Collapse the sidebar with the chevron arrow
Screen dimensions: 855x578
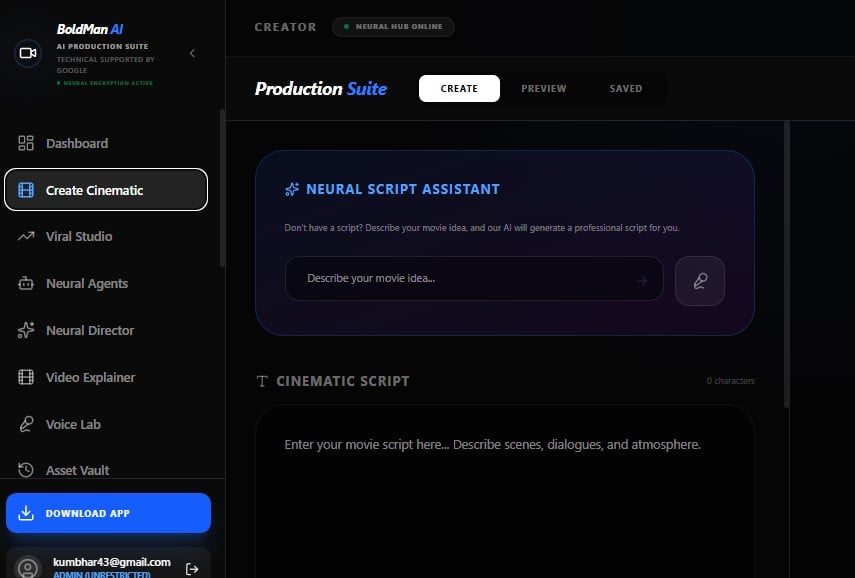coord(192,53)
